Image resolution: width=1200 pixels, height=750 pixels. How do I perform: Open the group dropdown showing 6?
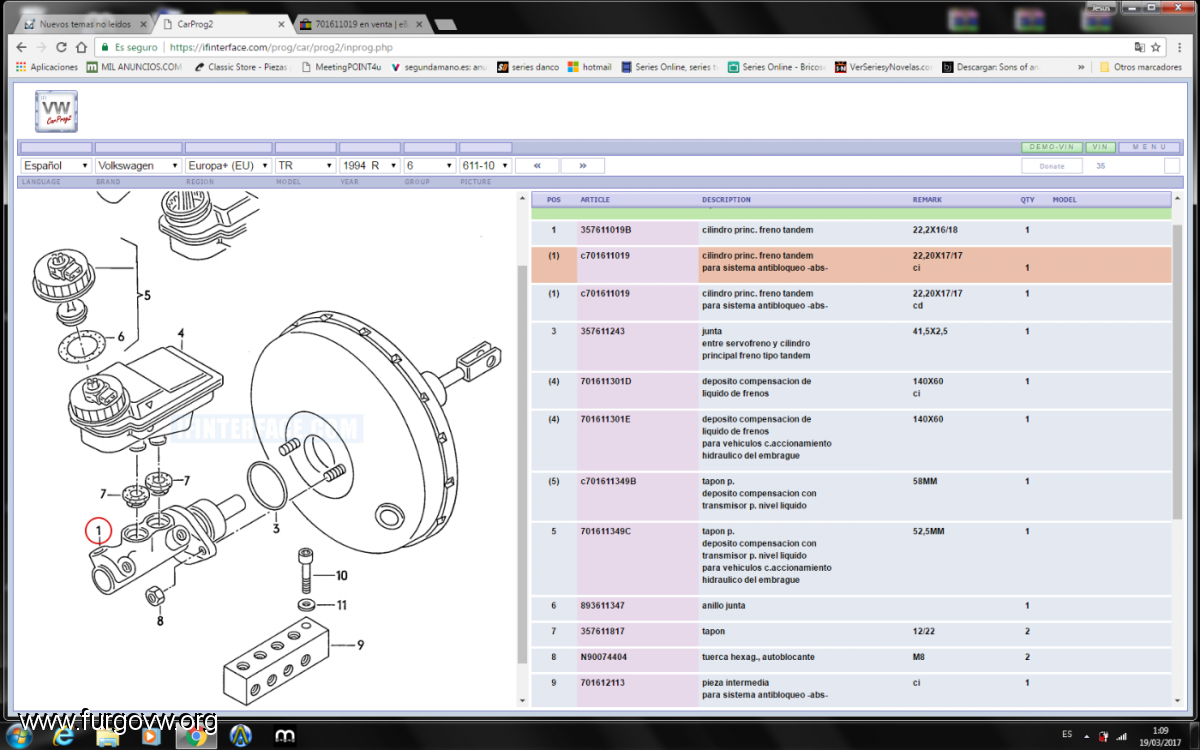point(430,165)
